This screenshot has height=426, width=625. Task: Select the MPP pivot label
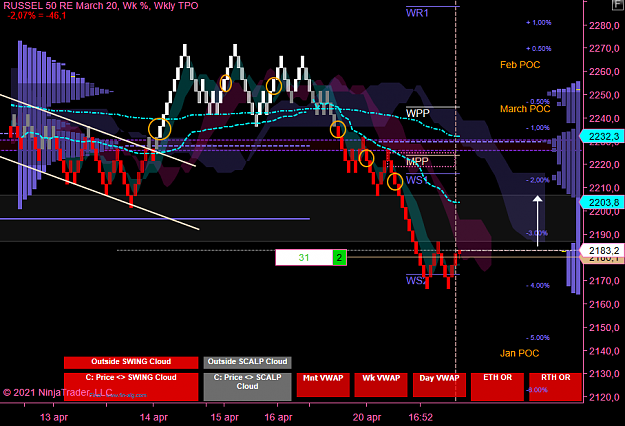tap(417, 161)
